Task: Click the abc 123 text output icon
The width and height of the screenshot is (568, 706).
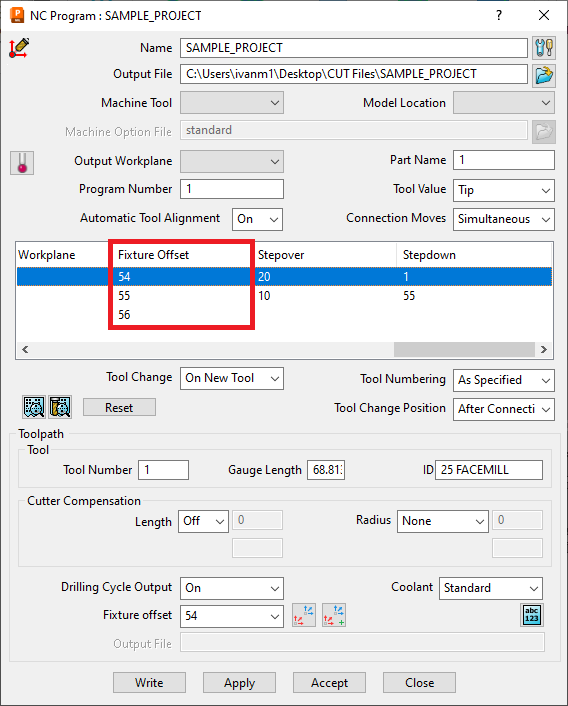Action: (532, 615)
